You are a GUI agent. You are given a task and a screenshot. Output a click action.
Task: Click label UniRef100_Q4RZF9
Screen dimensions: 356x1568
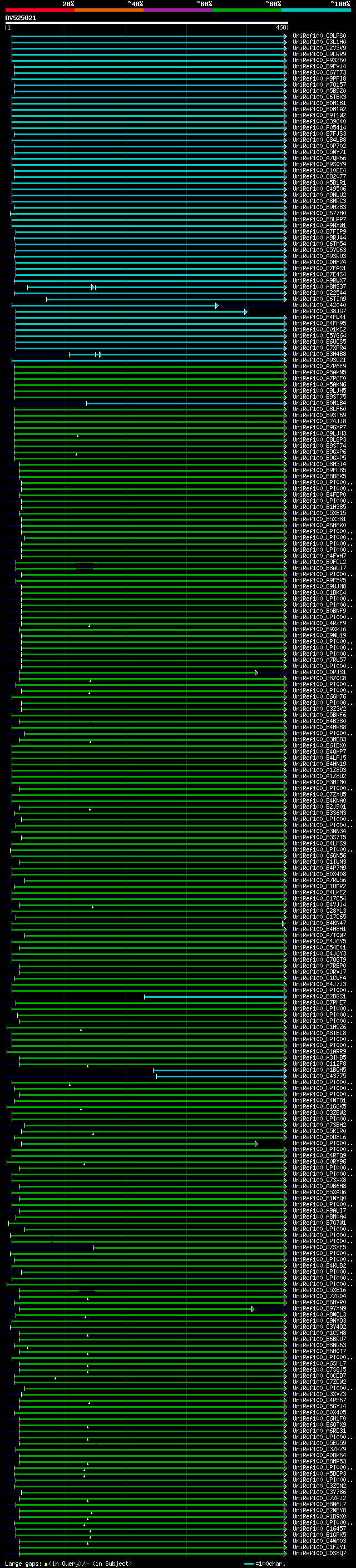pyautogui.click(x=319, y=624)
